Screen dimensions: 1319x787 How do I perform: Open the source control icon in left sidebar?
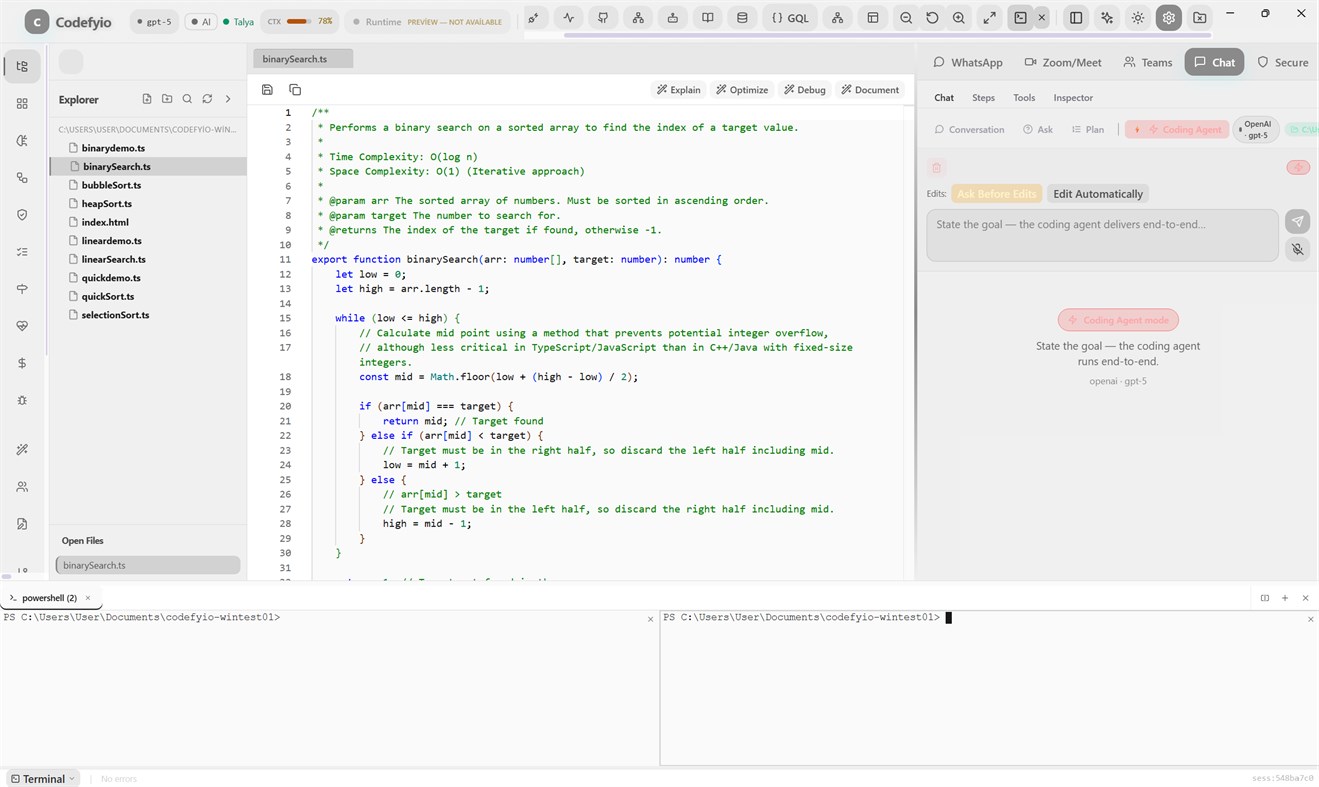point(22,178)
